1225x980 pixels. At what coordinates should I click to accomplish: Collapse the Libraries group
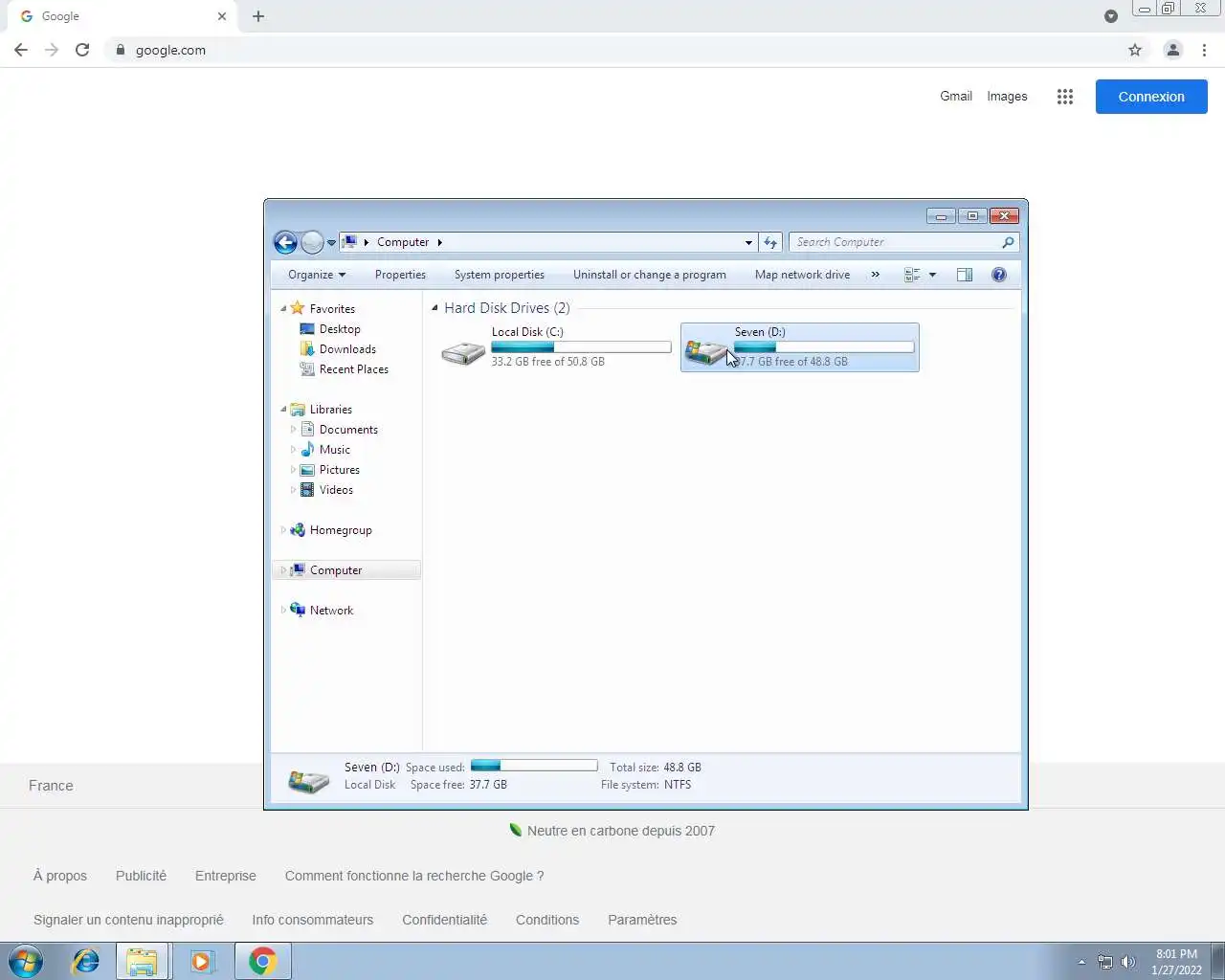tap(283, 410)
